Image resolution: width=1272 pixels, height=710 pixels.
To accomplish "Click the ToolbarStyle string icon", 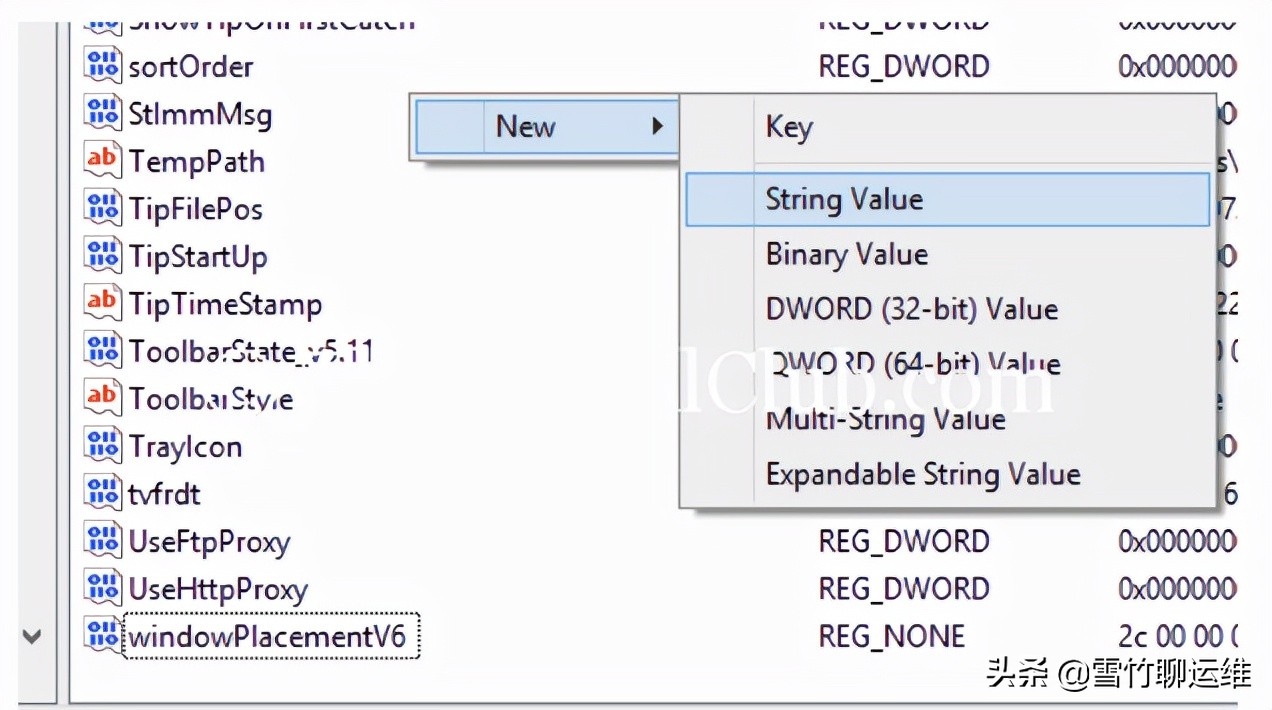I will pyautogui.click(x=102, y=398).
